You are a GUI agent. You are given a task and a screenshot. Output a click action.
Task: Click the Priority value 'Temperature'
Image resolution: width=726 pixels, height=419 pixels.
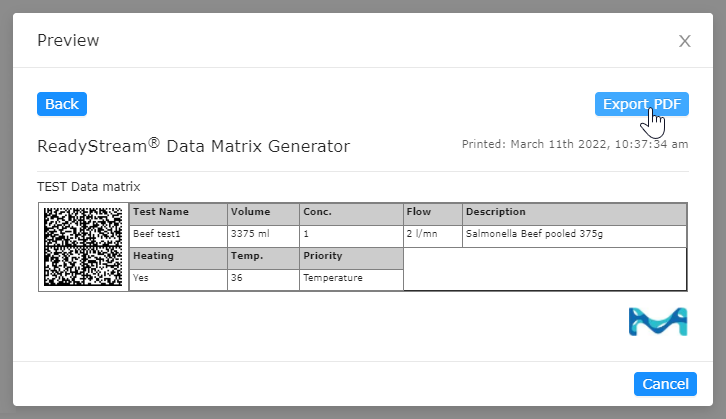pyautogui.click(x=351, y=280)
